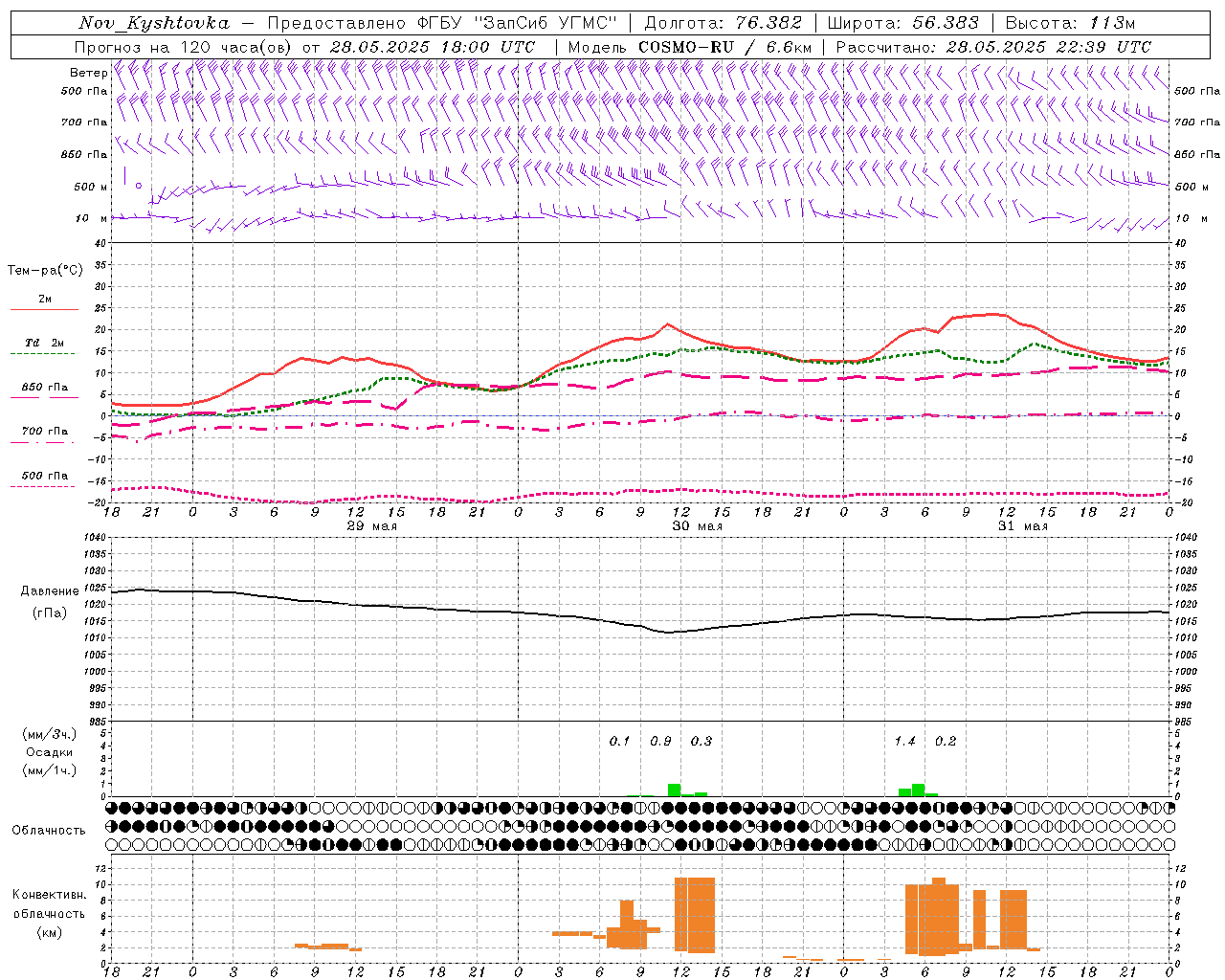Click the 0.3 precipitation amount

click(x=702, y=742)
